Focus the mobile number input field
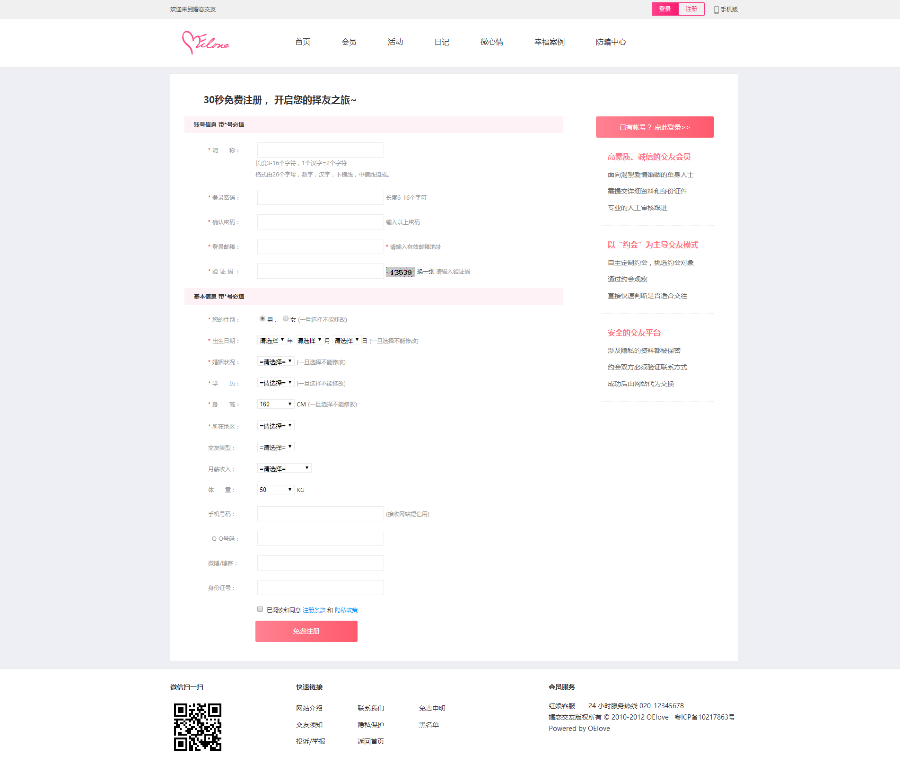This screenshot has height=764, width=900. coord(320,514)
